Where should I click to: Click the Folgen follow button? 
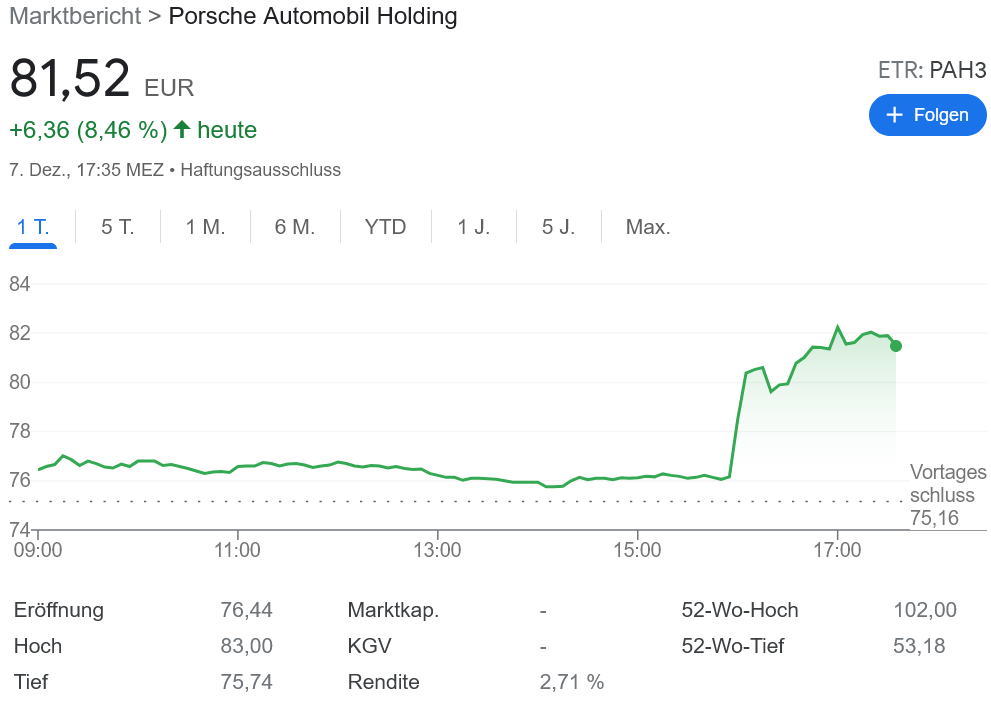tap(927, 115)
